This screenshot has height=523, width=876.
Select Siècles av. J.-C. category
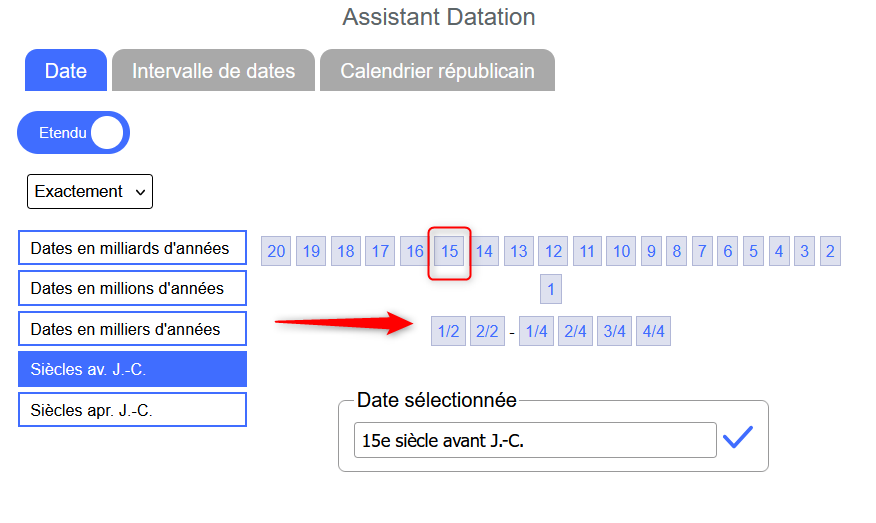coord(132,369)
